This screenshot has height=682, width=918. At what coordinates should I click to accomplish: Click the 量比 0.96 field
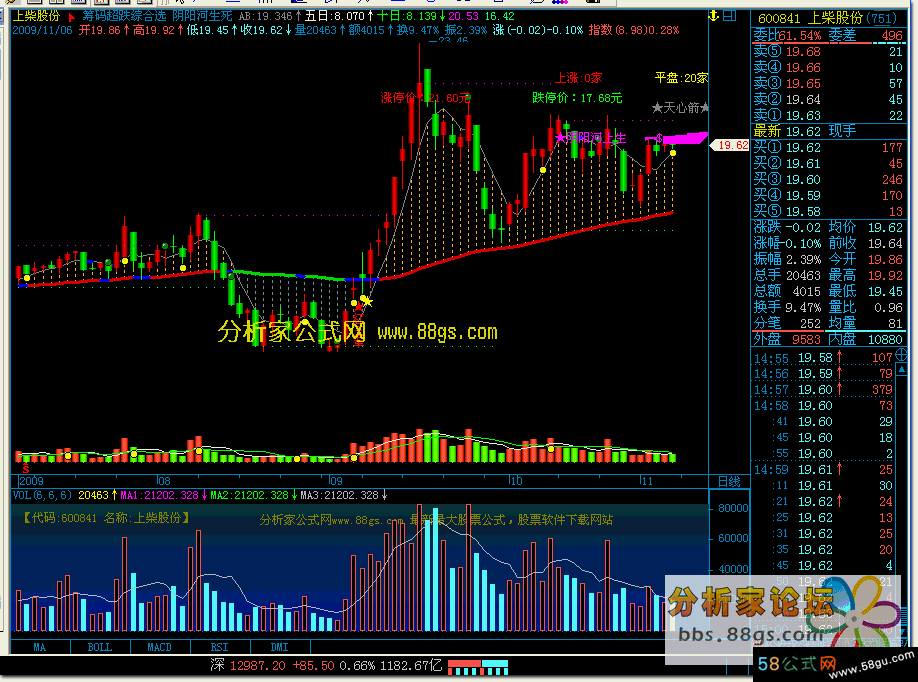[x=866, y=307]
